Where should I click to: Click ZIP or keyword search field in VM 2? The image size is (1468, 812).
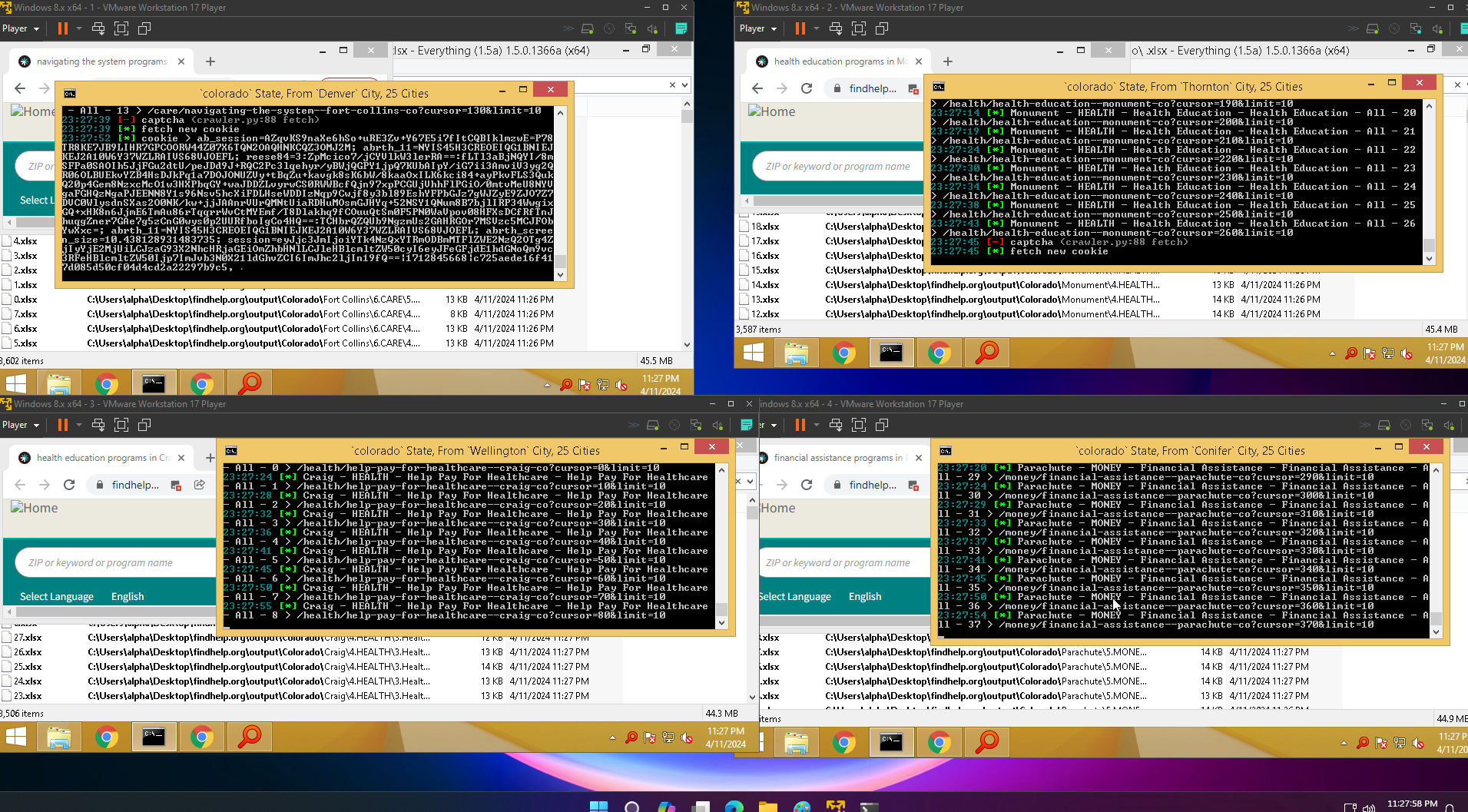(837, 167)
